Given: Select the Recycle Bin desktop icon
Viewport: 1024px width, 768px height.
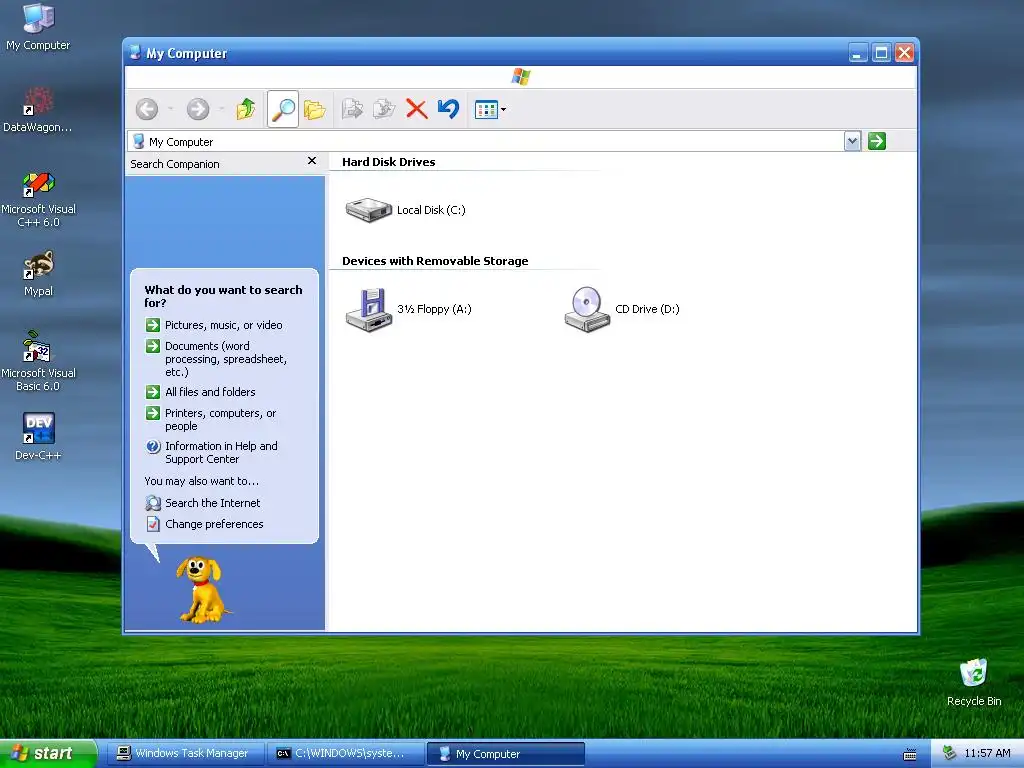Looking at the screenshot, I should [x=974, y=682].
